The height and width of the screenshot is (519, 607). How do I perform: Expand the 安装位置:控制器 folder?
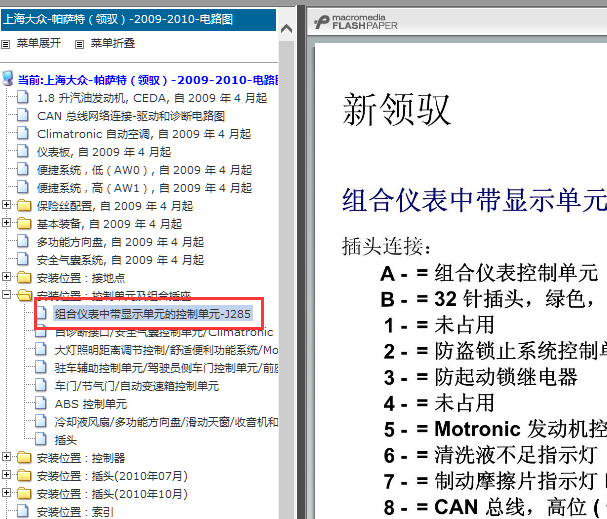point(6,457)
